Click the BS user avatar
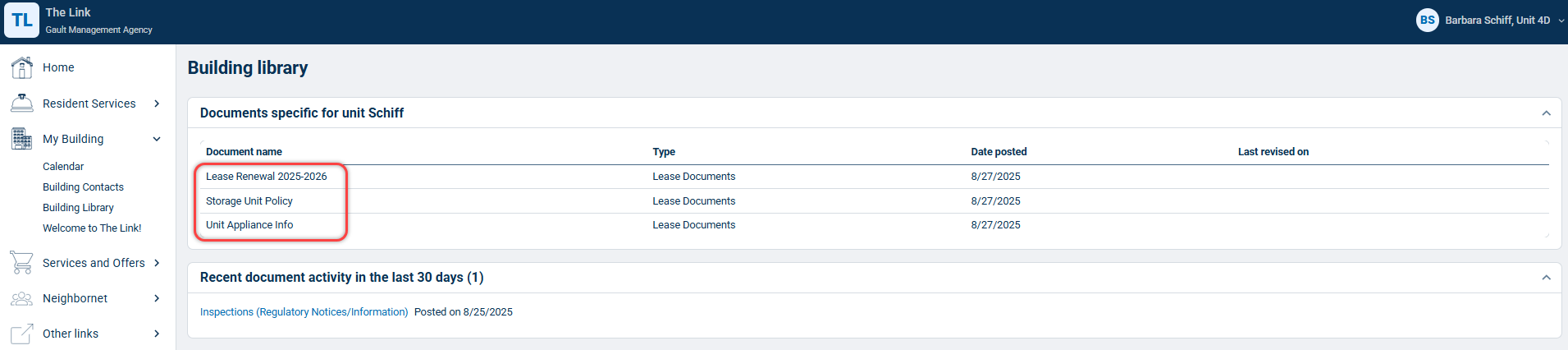 point(1428,20)
